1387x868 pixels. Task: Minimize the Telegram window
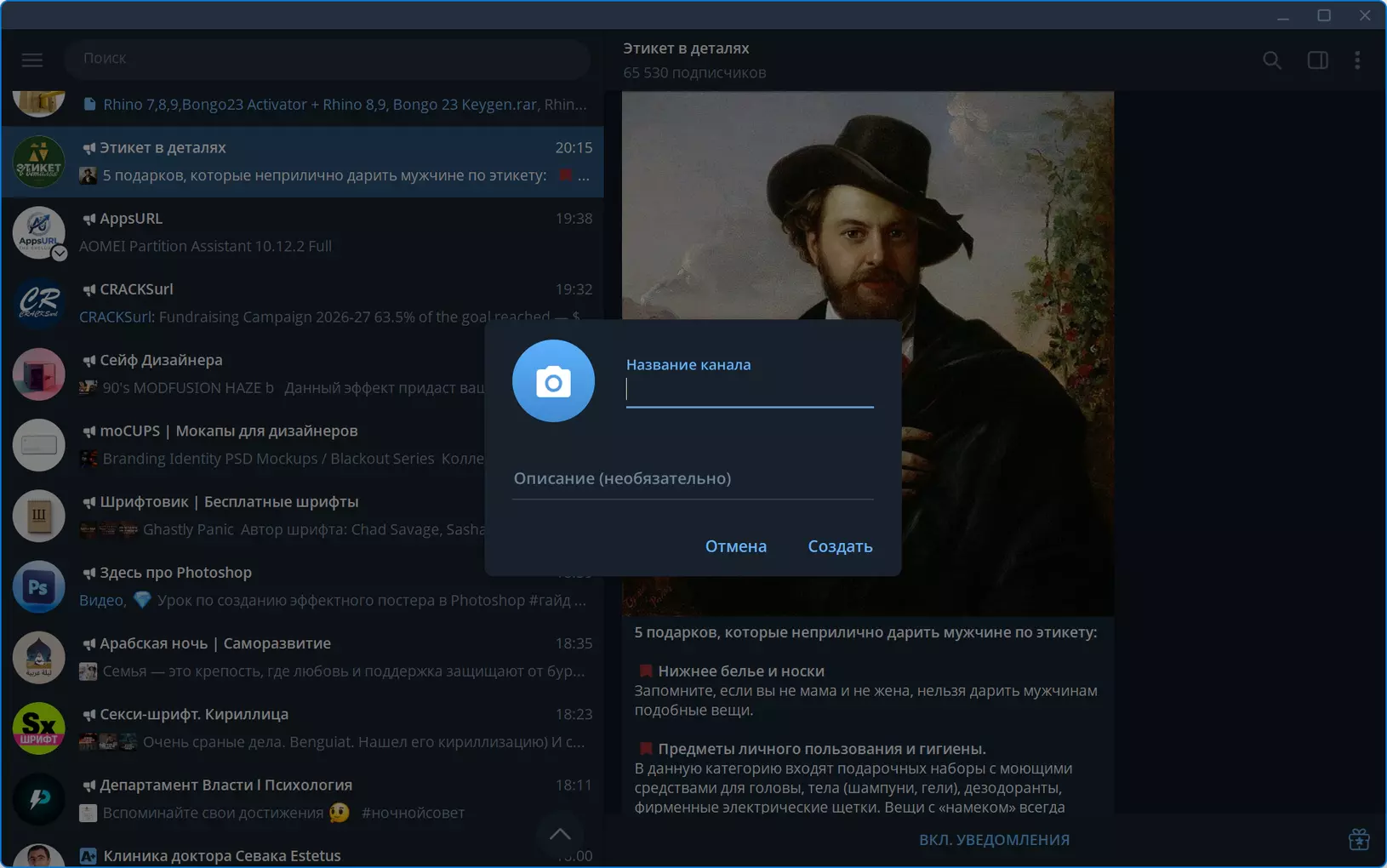pyautogui.click(x=1283, y=15)
